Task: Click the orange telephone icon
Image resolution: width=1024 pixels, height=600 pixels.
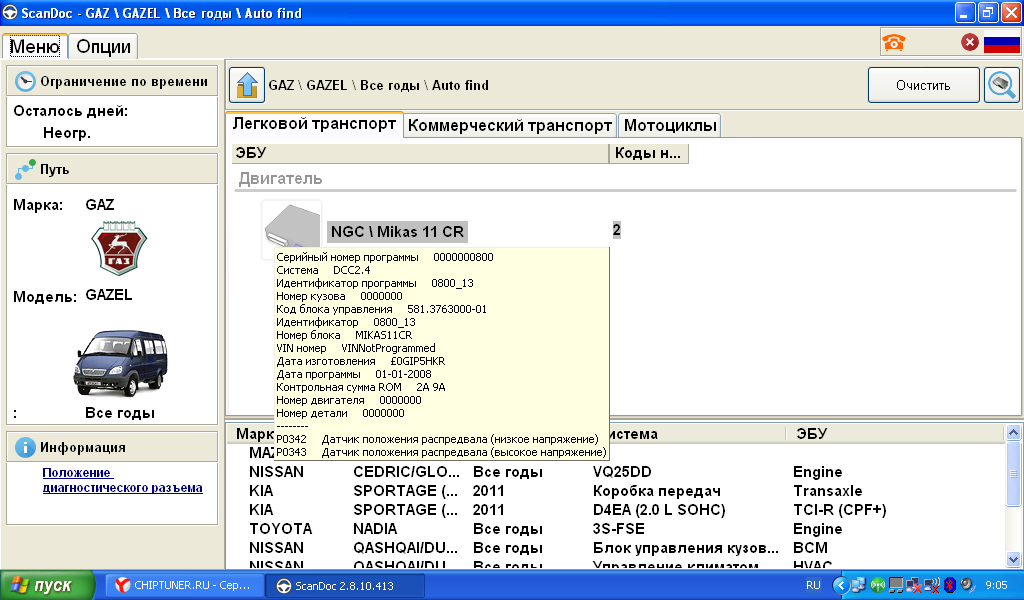Action: [x=893, y=42]
